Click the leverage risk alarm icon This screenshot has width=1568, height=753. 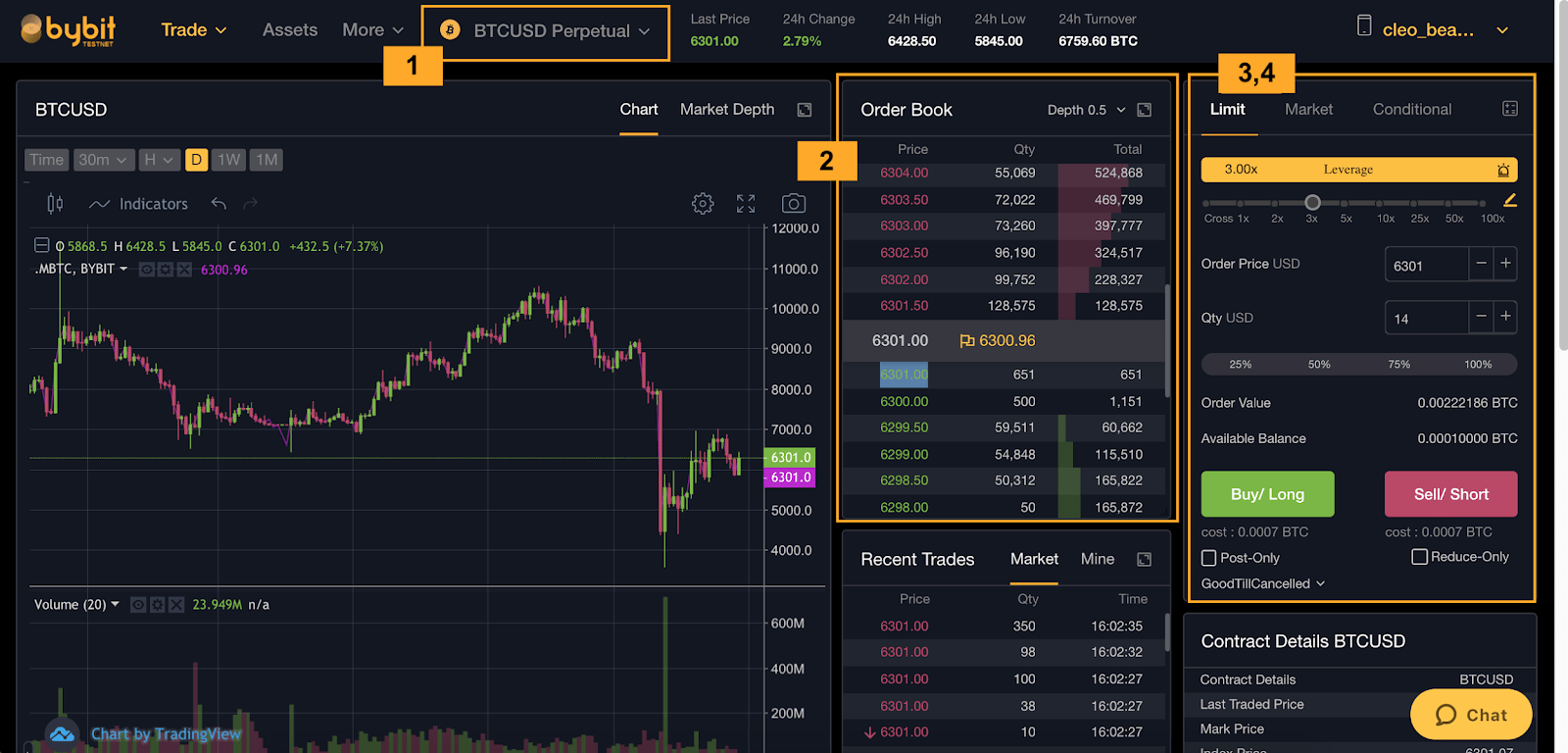tap(1503, 170)
